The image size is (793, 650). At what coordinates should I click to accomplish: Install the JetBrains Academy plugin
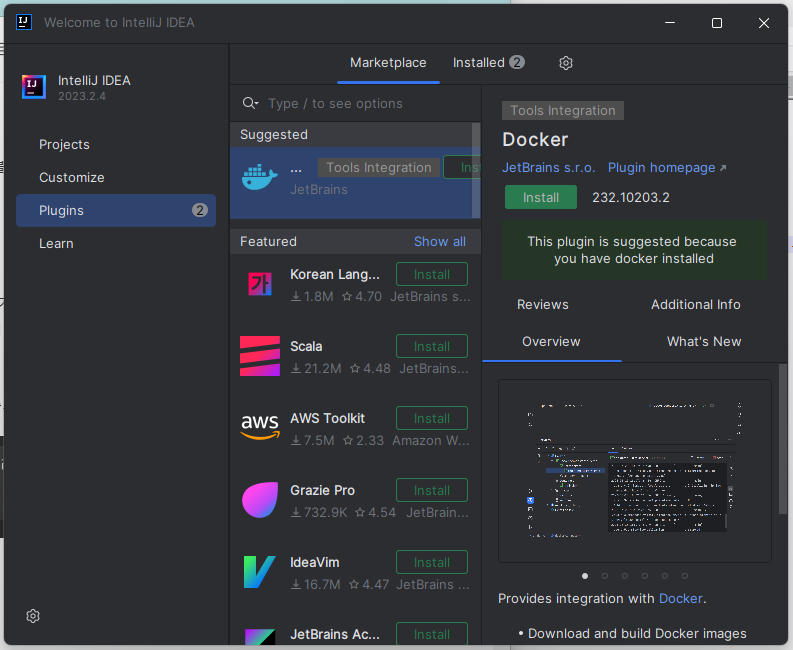pos(431,634)
